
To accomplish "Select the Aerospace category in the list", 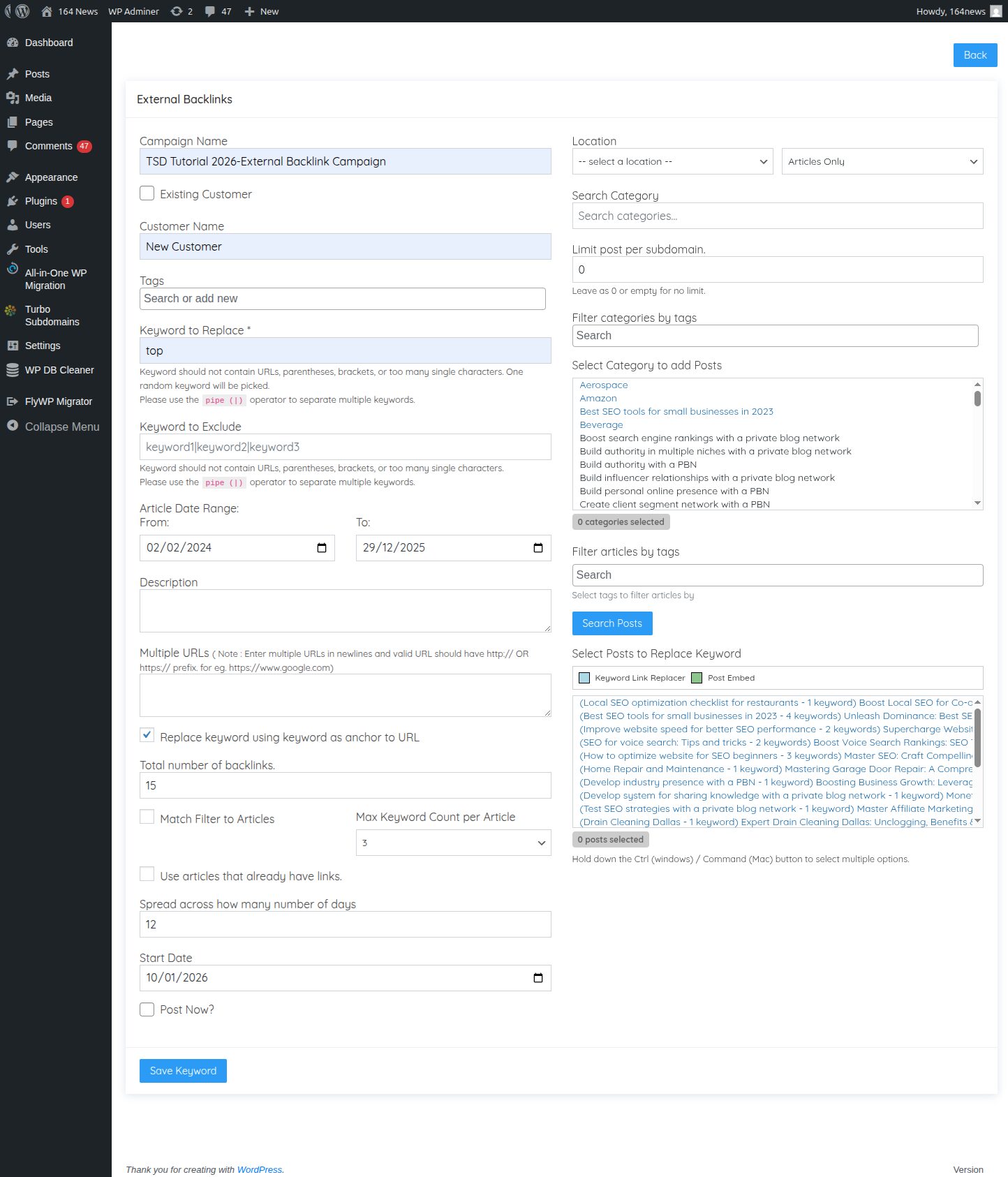I will (x=604, y=385).
